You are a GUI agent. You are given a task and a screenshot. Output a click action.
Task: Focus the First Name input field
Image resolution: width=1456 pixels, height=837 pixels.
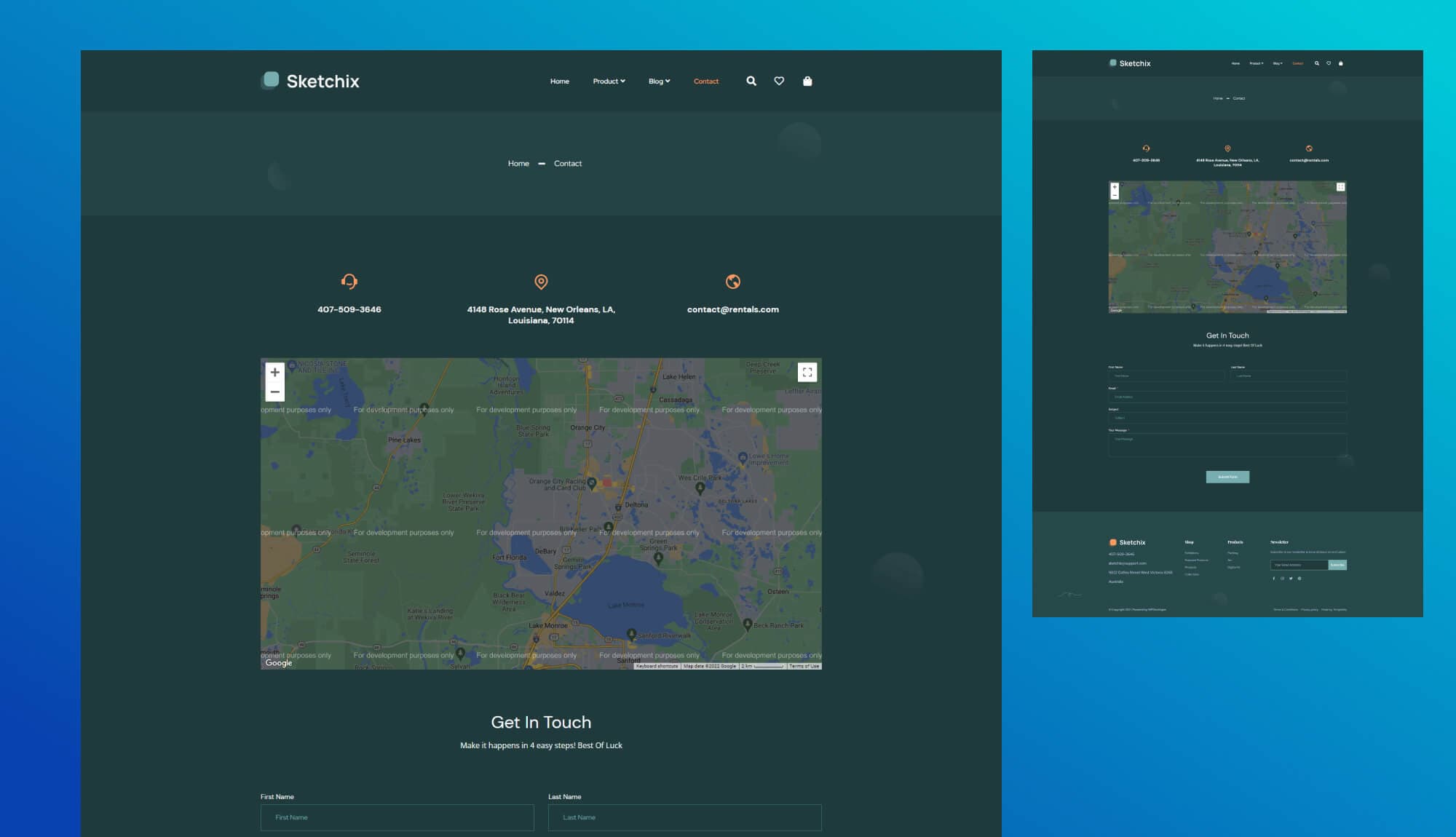397,817
